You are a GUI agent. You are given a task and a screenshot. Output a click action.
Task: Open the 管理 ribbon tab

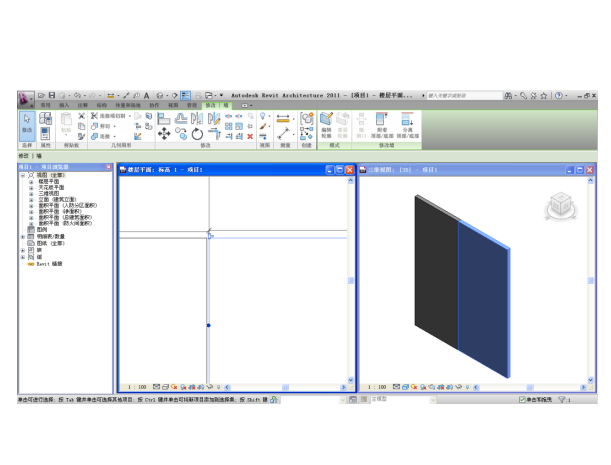click(x=191, y=104)
